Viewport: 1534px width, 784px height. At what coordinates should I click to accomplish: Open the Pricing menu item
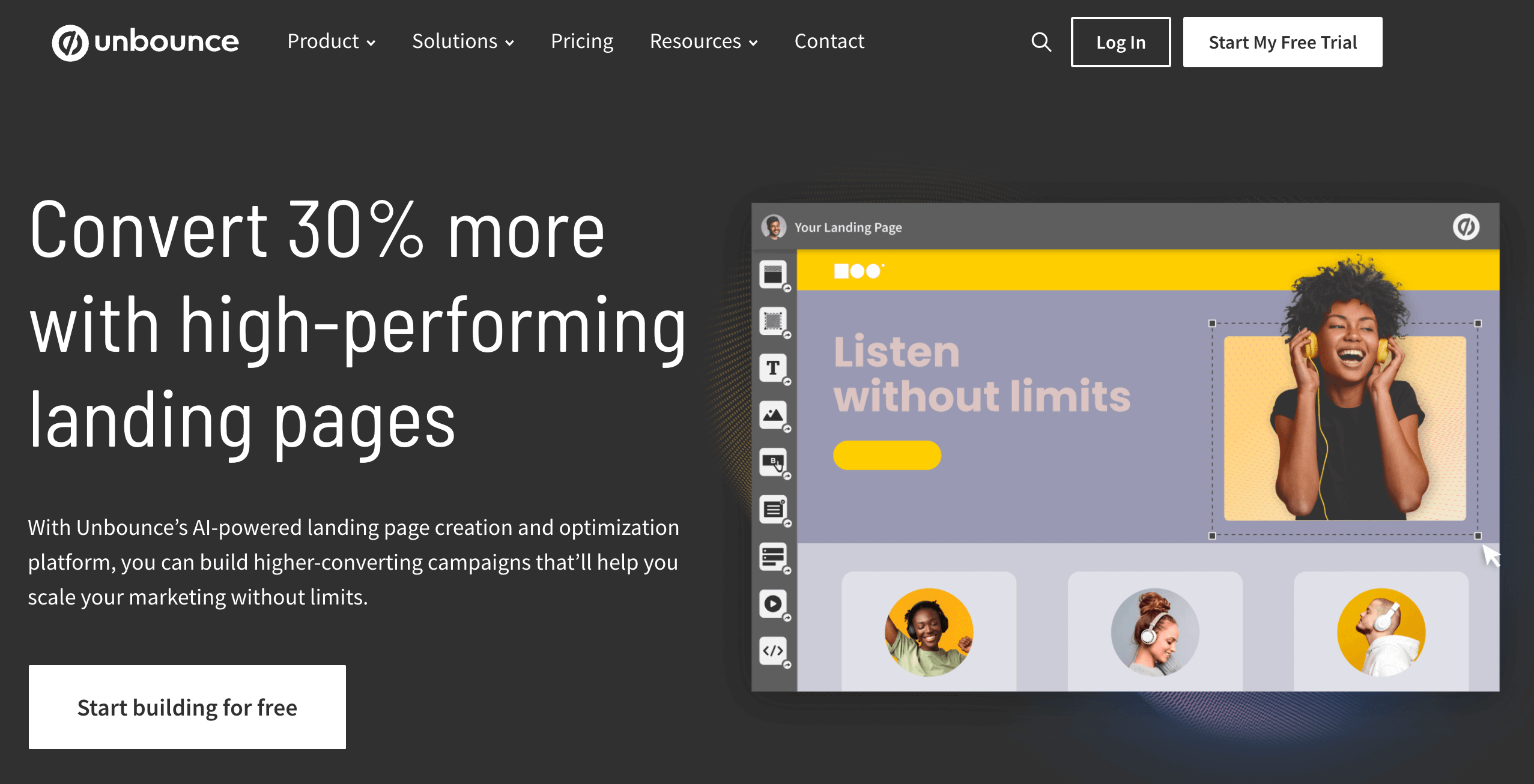coord(582,41)
